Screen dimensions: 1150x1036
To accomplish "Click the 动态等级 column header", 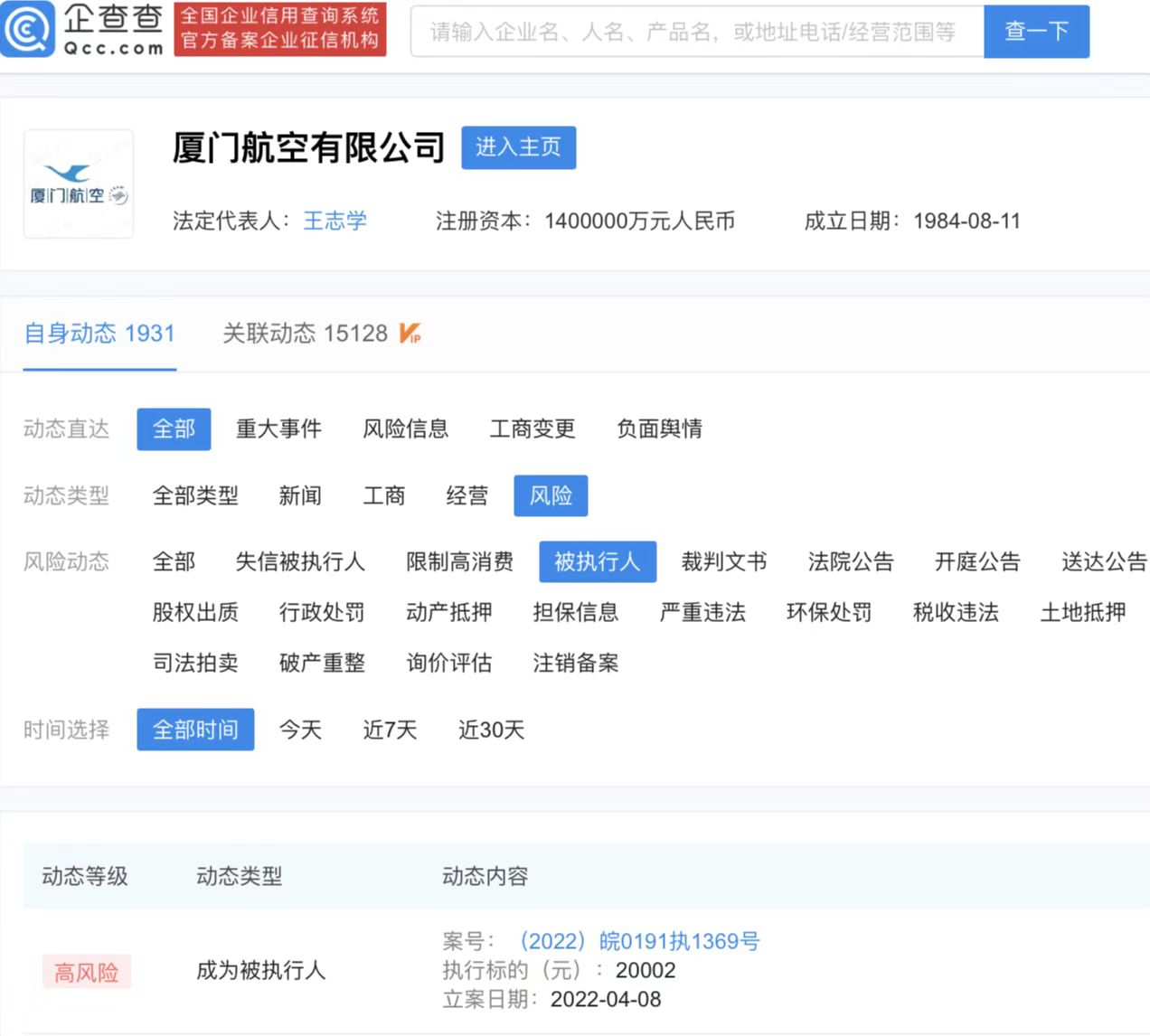I will coord(85,876).
